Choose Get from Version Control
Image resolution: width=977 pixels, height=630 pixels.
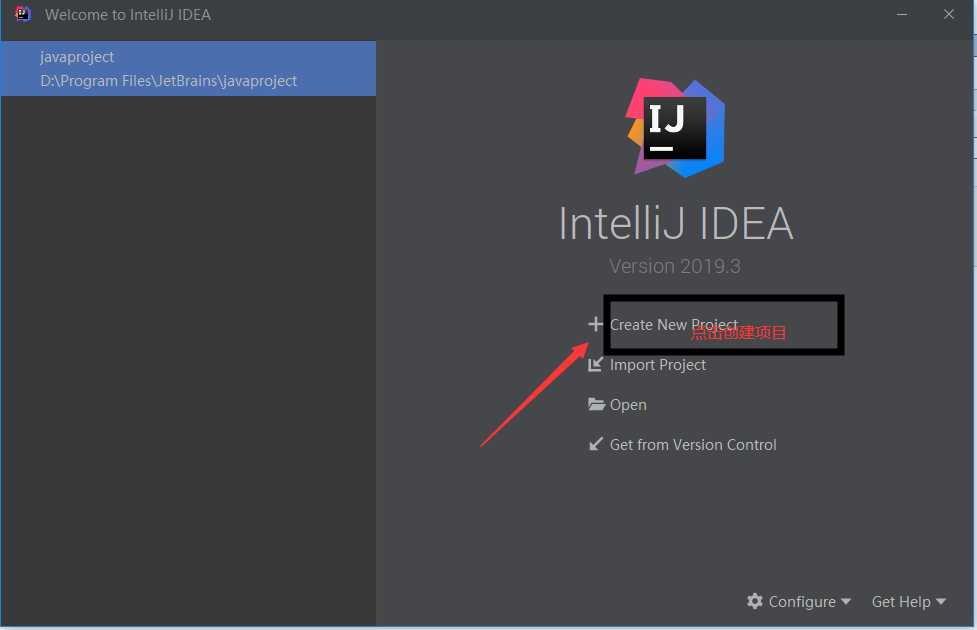pyautogui.click(x=693, y=444)
